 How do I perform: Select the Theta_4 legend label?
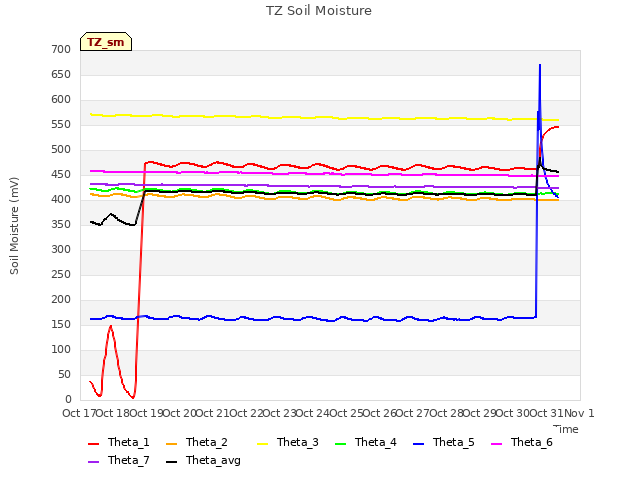[x=376, y=442]
